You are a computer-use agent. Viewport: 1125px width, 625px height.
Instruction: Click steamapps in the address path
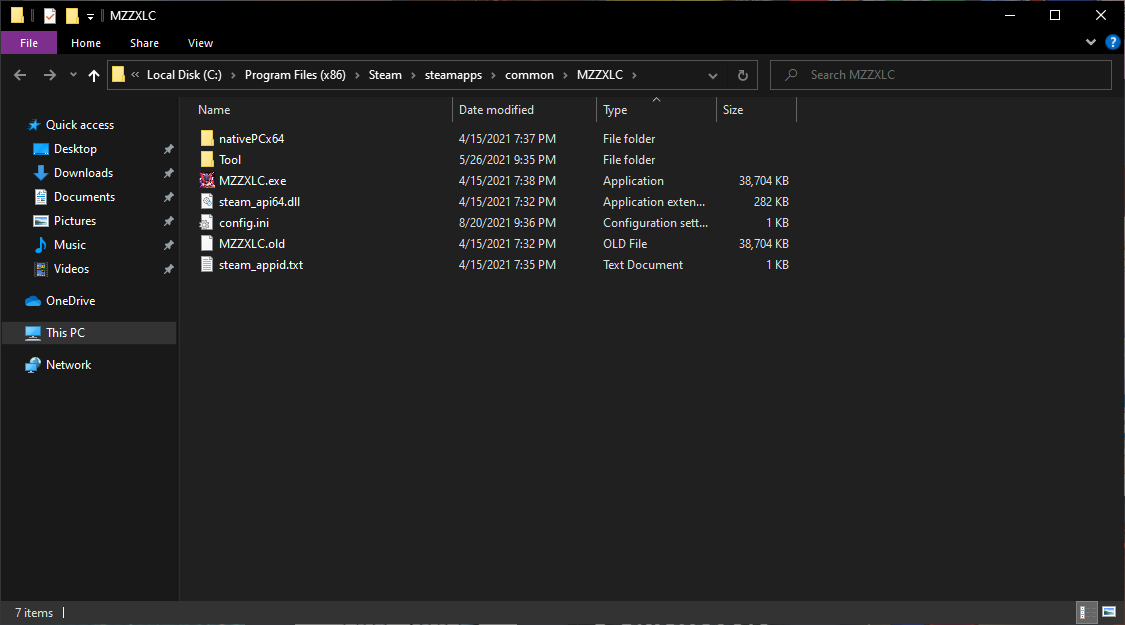pos(453,75)
